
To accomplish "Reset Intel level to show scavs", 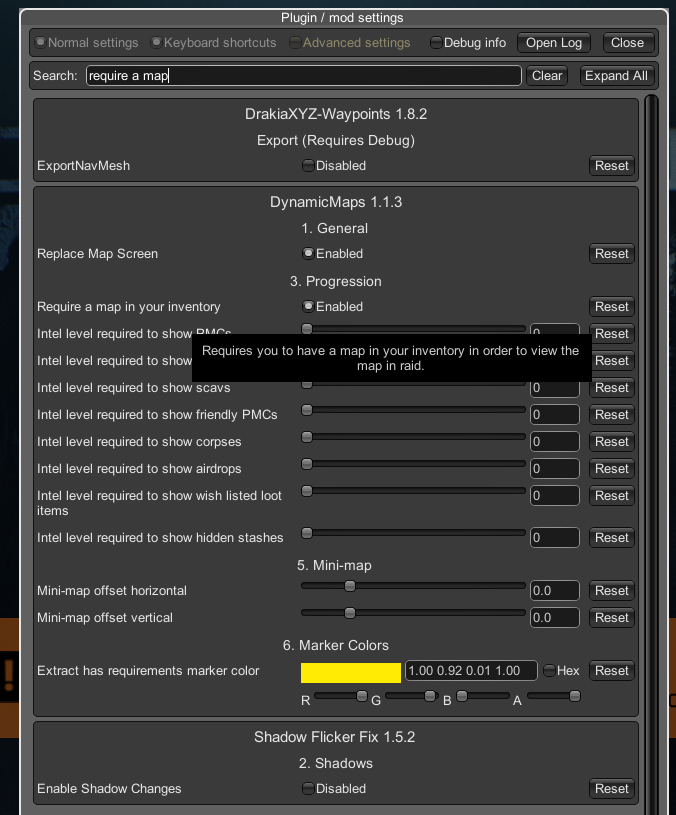I will (612, 387).
